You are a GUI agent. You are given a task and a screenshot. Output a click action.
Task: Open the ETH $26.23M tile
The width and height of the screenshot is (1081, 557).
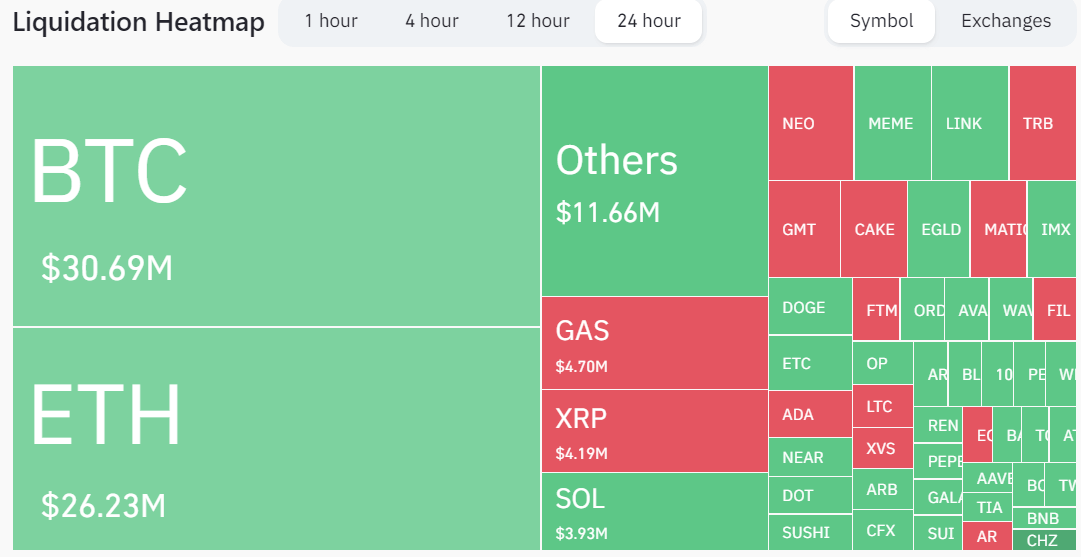point(276,438)
